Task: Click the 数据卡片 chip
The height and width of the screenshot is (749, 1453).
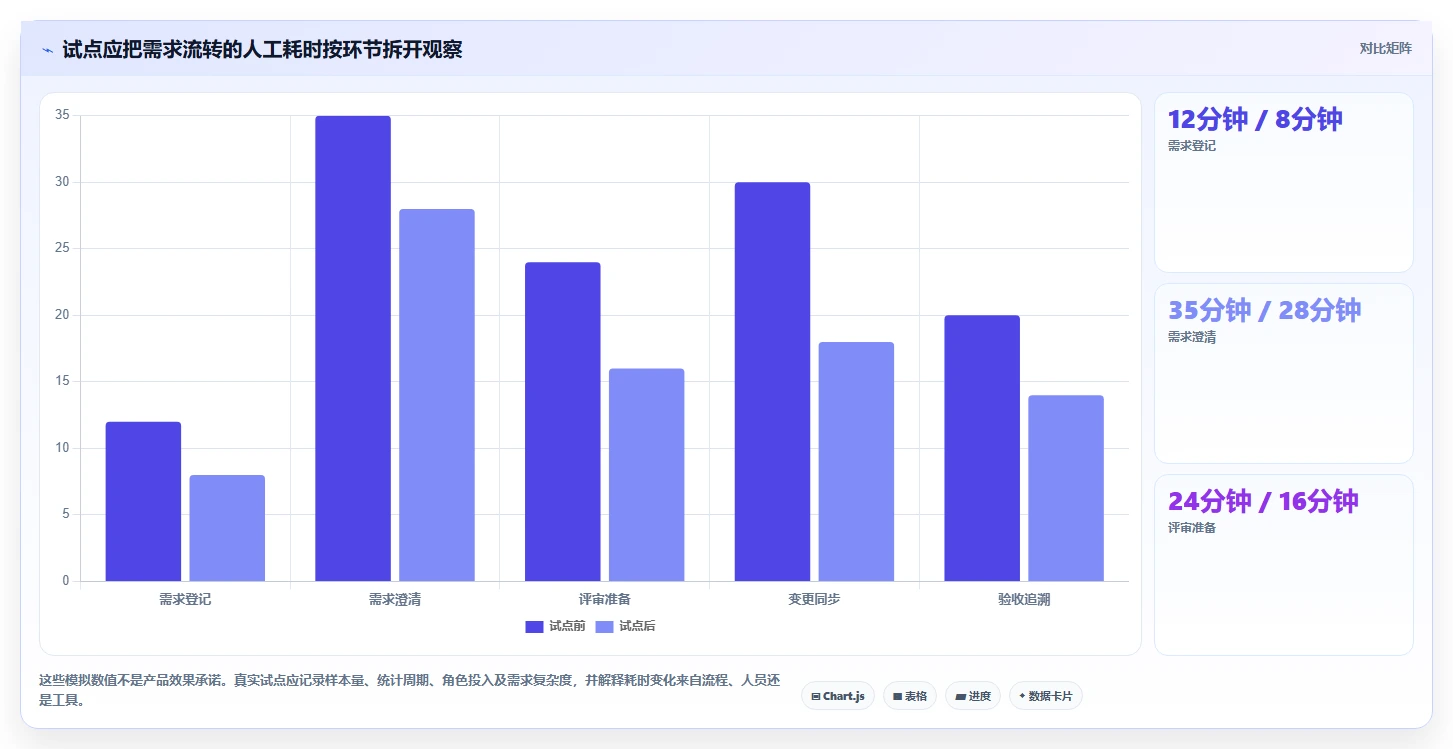Action: pyautogui.click(x=1046, y=696)
